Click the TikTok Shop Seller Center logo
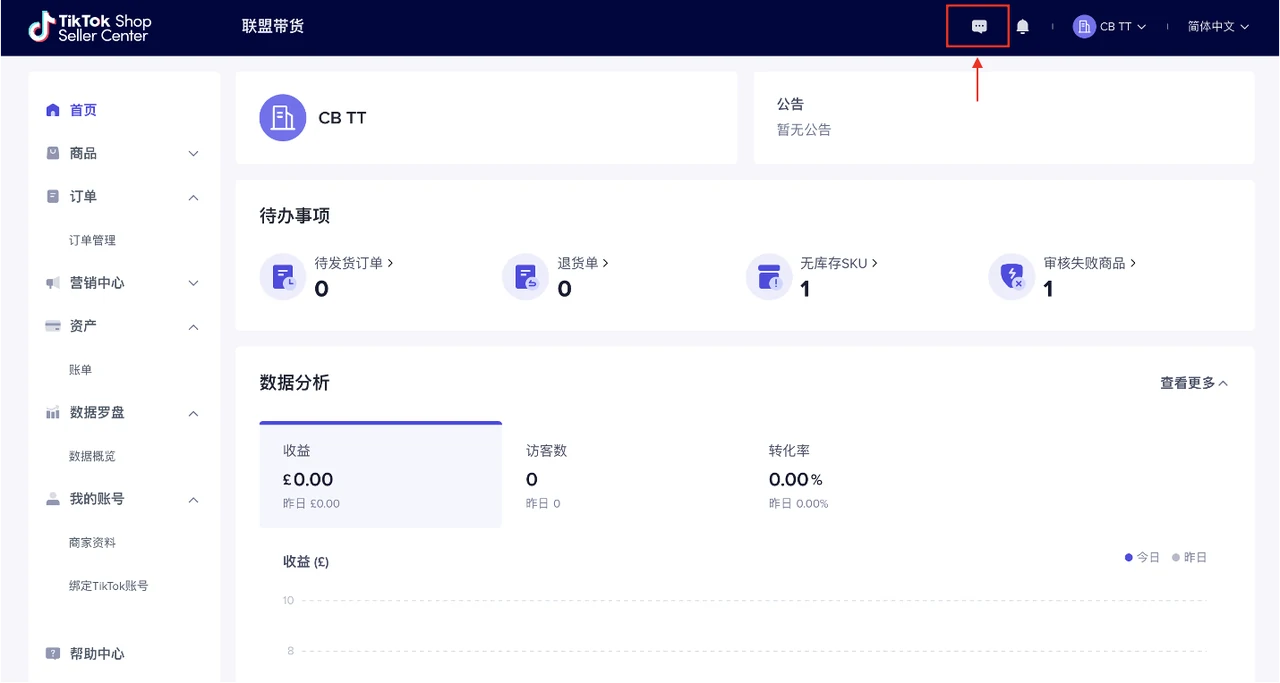Image resolution: width=1280 pixels, height=683 pixels. [88, 27]
